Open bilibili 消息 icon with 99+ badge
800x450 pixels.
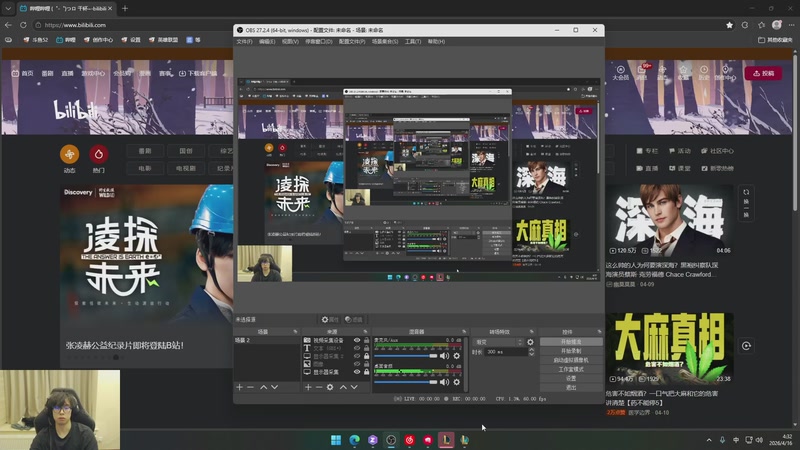click(x=642, y=73)
